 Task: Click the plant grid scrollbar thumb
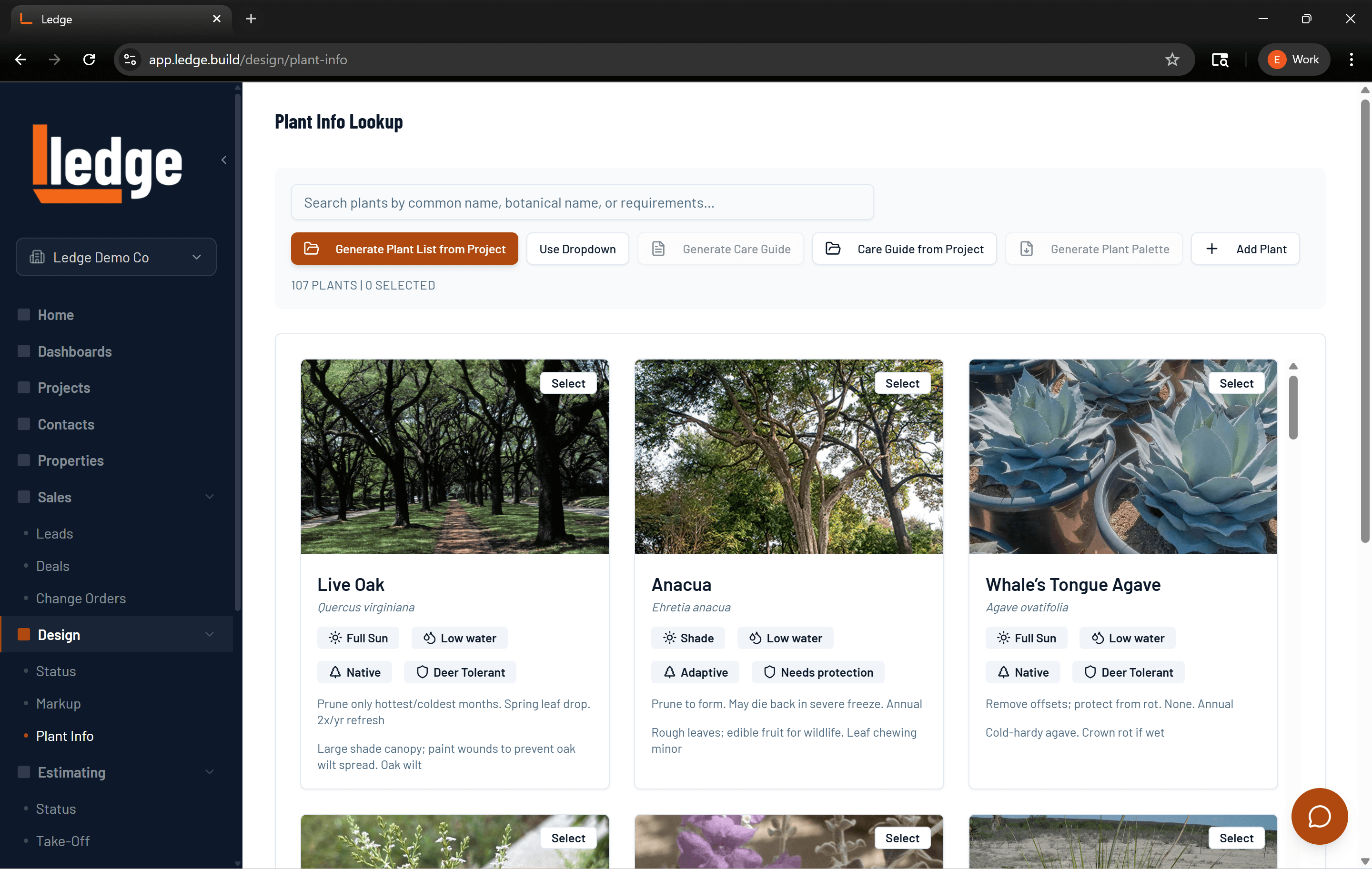coord(1293,407)
